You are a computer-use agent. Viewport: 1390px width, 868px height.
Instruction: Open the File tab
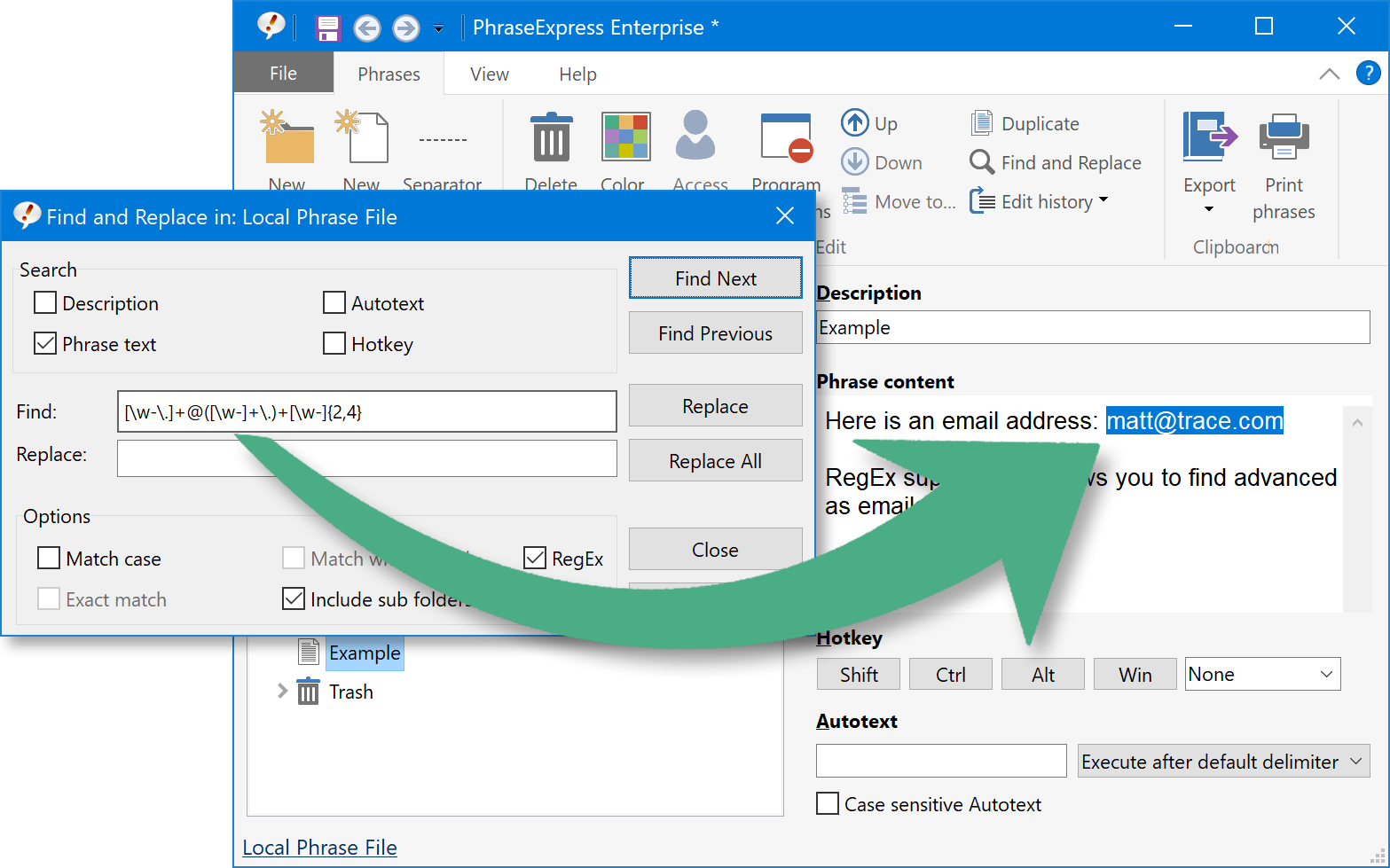(x=283, y=73)
